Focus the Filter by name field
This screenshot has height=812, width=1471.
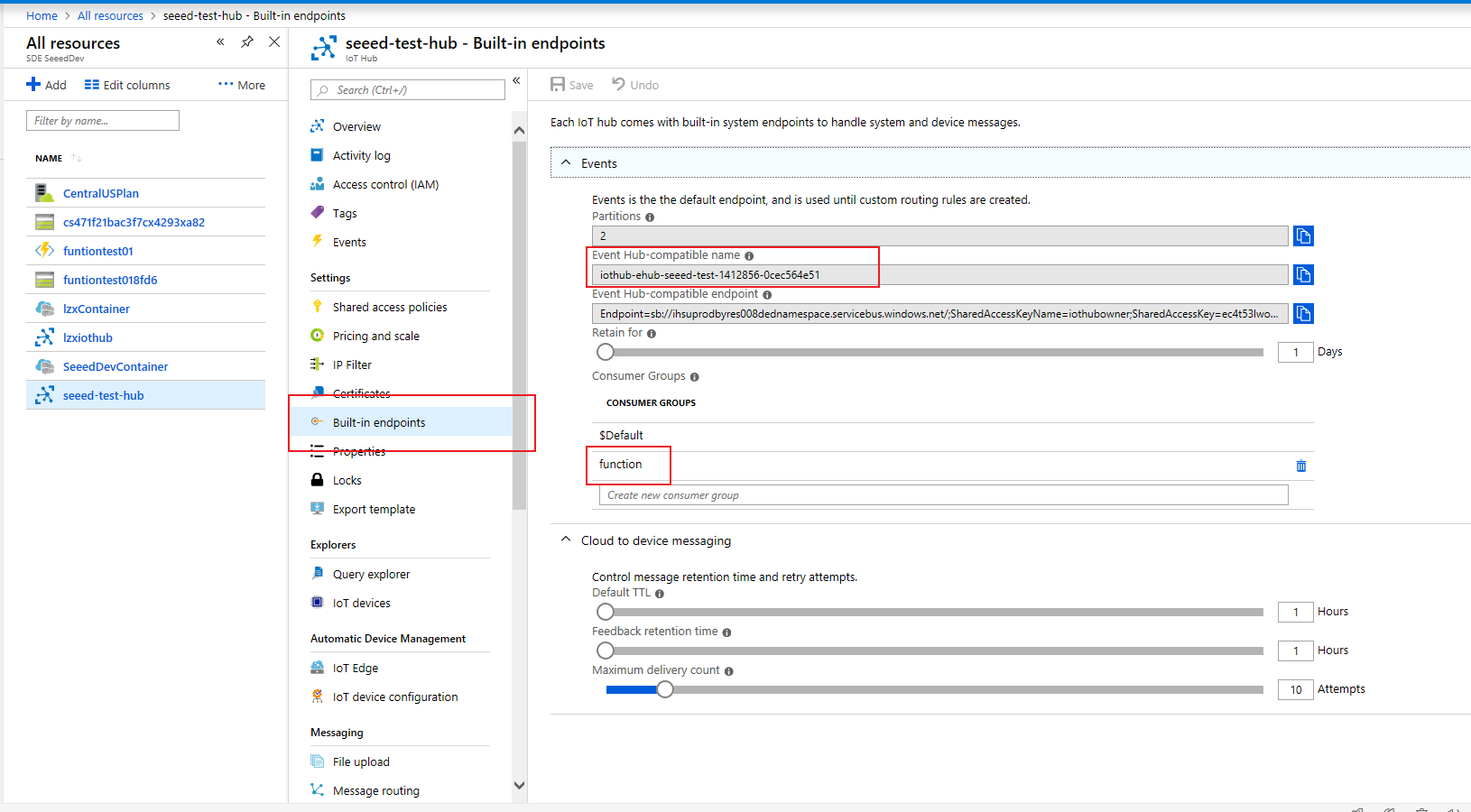(103, 120)
